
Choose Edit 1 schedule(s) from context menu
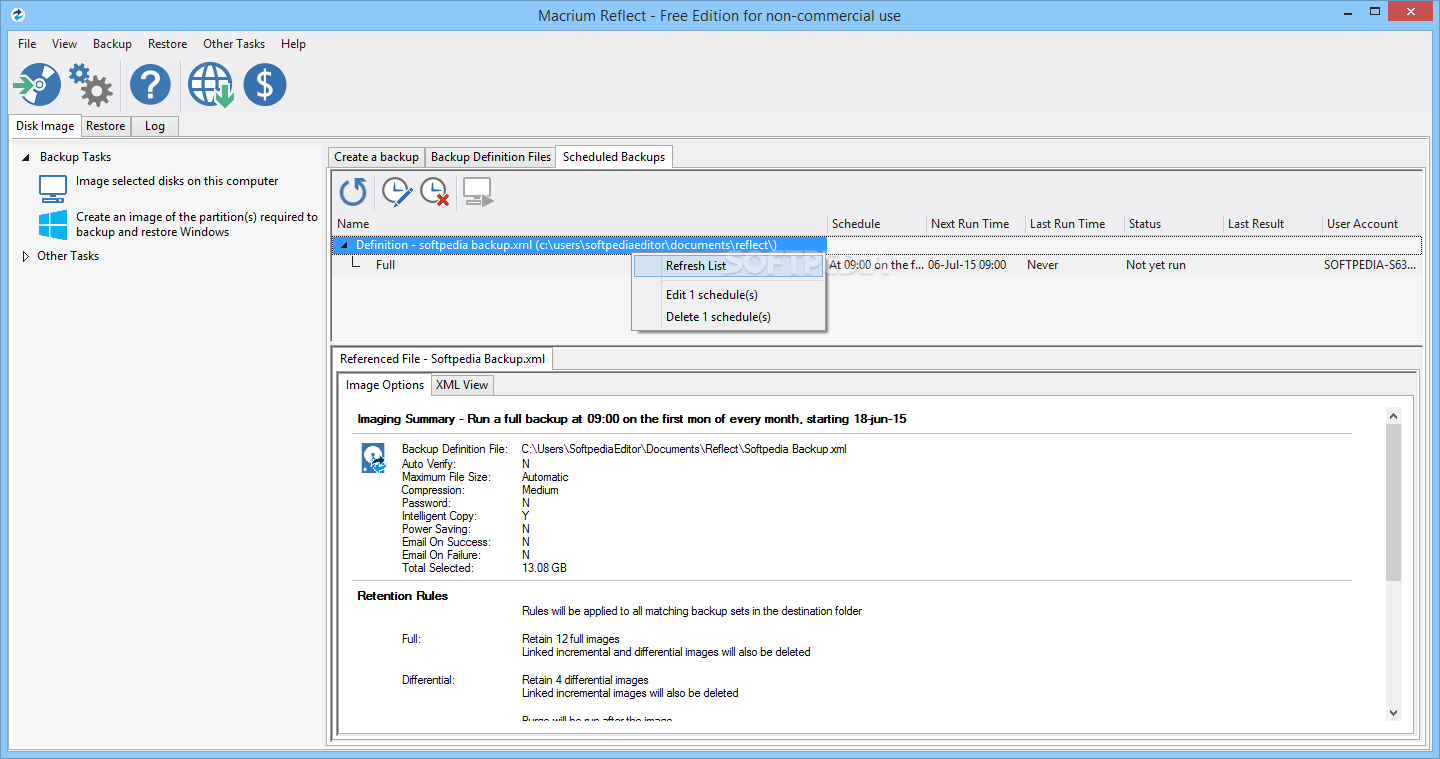pos(728,295)
